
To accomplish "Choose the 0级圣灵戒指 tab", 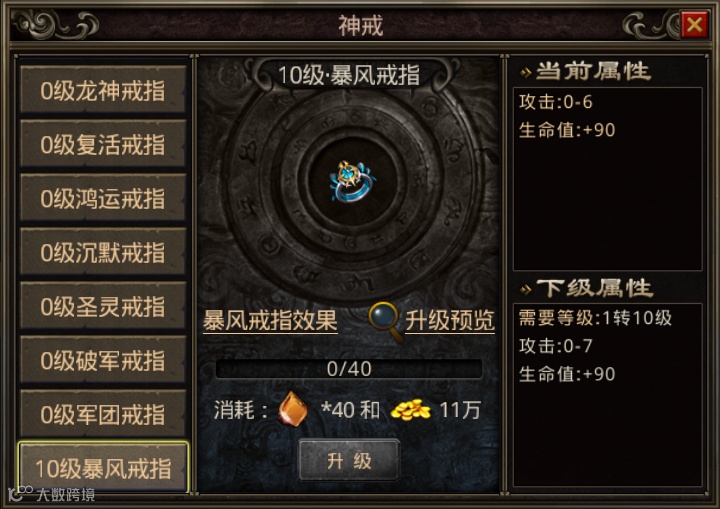I will click(103, 306).
